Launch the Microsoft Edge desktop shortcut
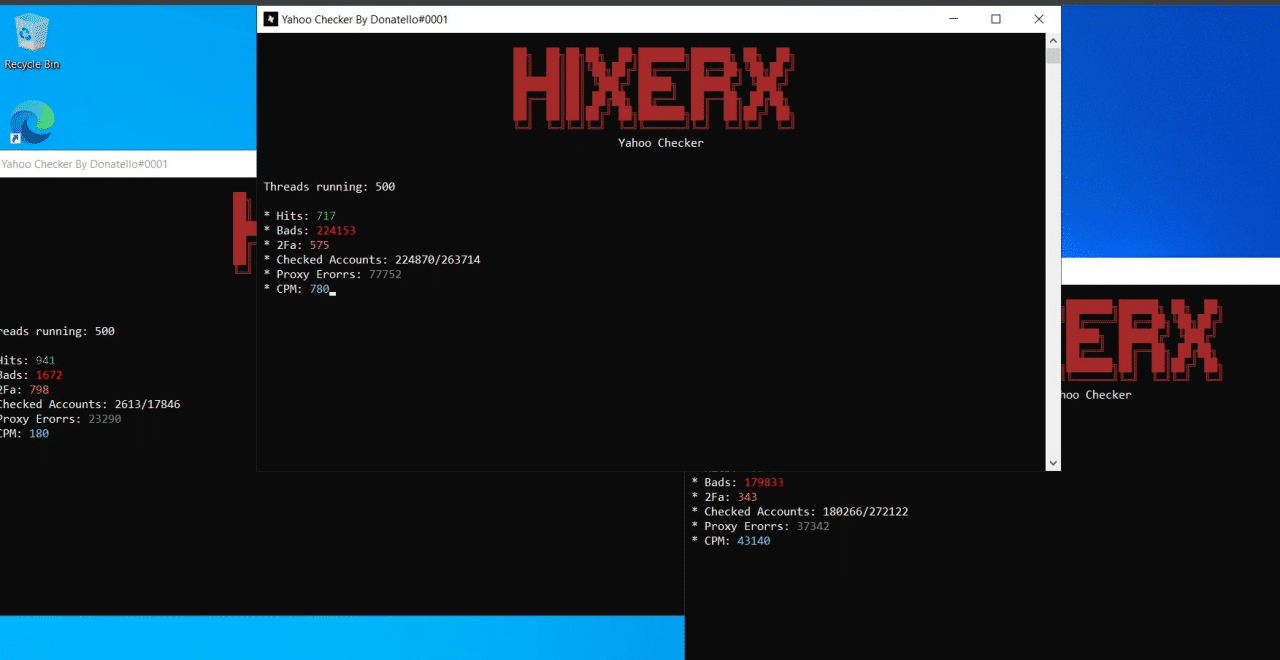The height and width of the screenshot is (660, 1280). click(x=32, y=122)
